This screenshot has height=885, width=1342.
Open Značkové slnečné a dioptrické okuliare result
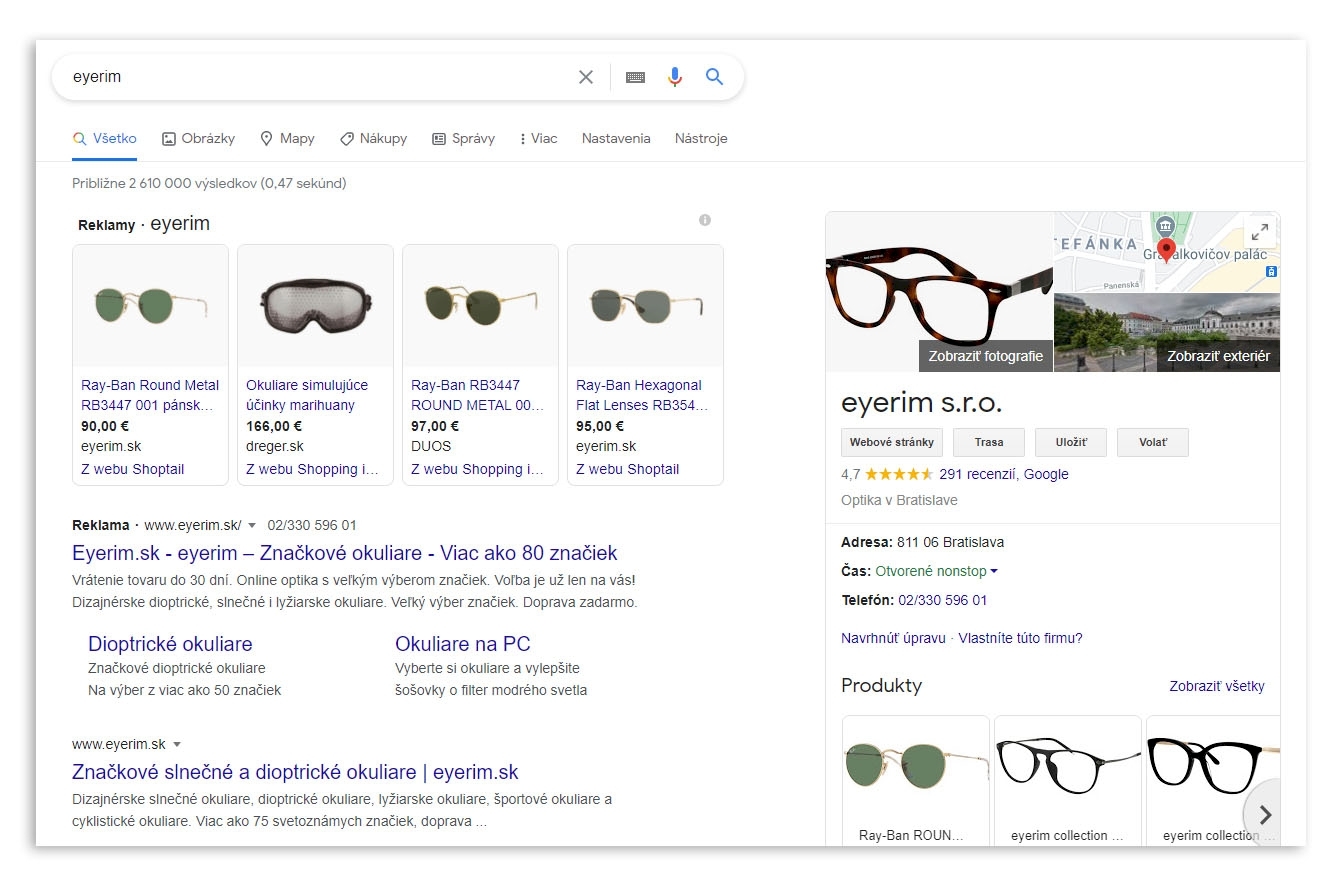[x=295, y=772]
